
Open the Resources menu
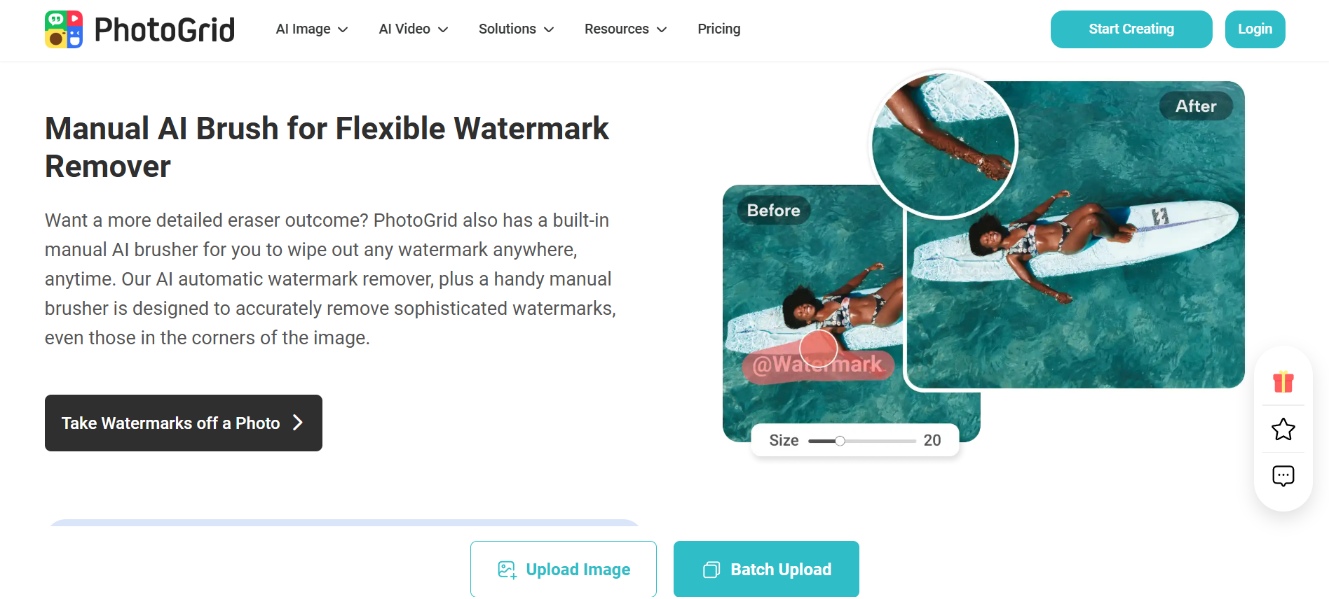625,29
